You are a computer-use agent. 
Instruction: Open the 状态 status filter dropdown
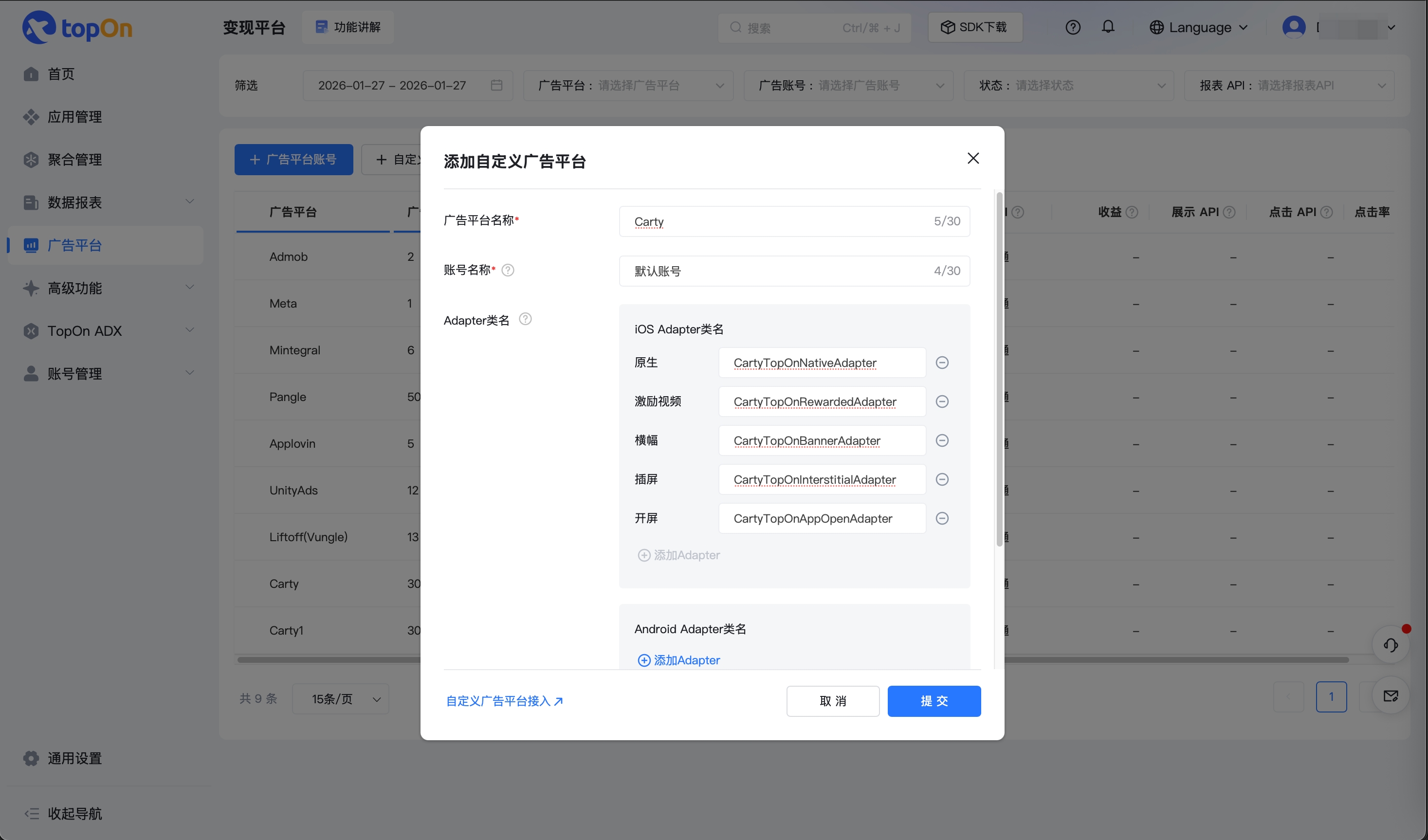click(1069, 85)
